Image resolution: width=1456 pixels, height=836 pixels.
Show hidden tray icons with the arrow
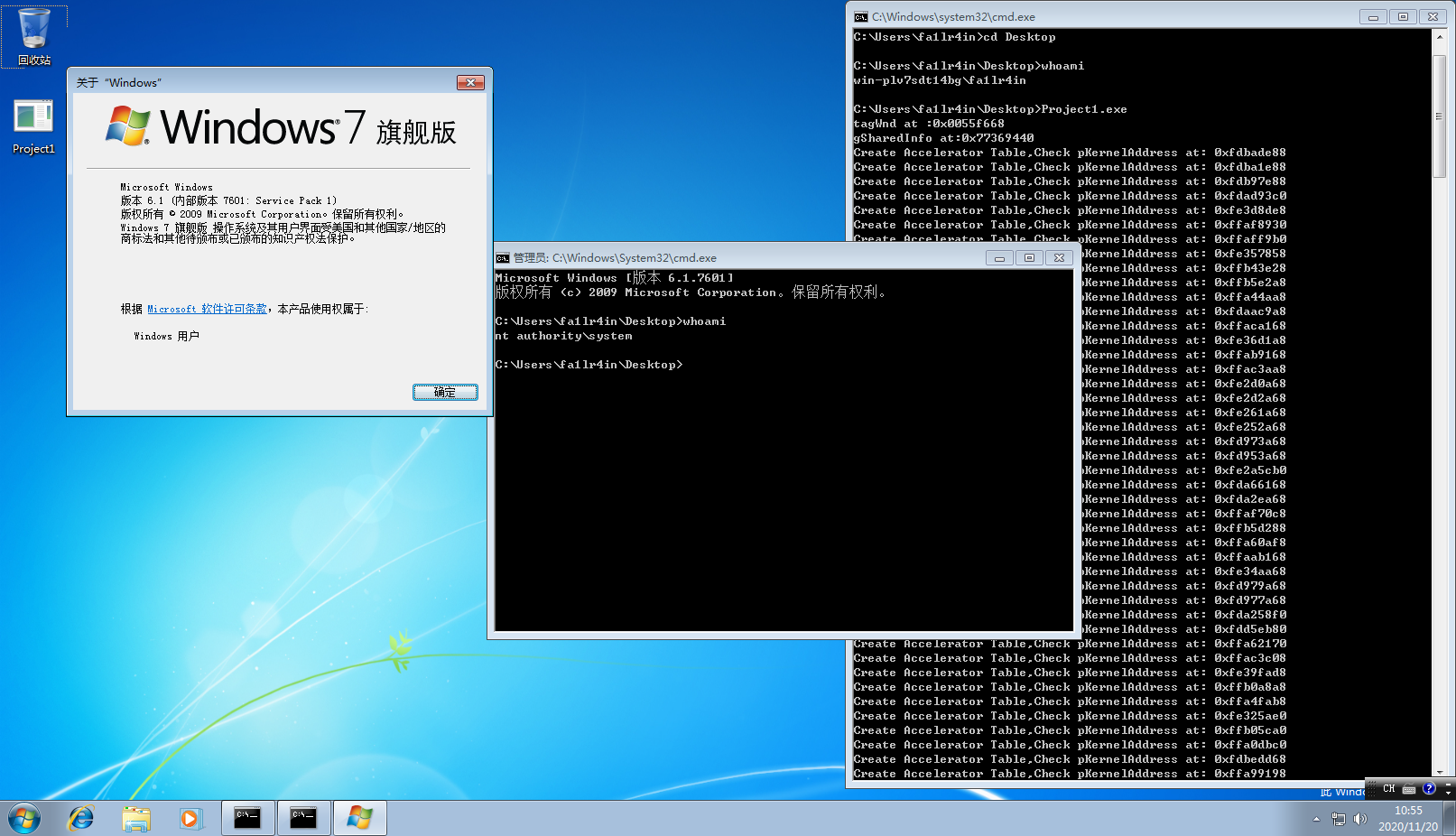click(1316, 819)
